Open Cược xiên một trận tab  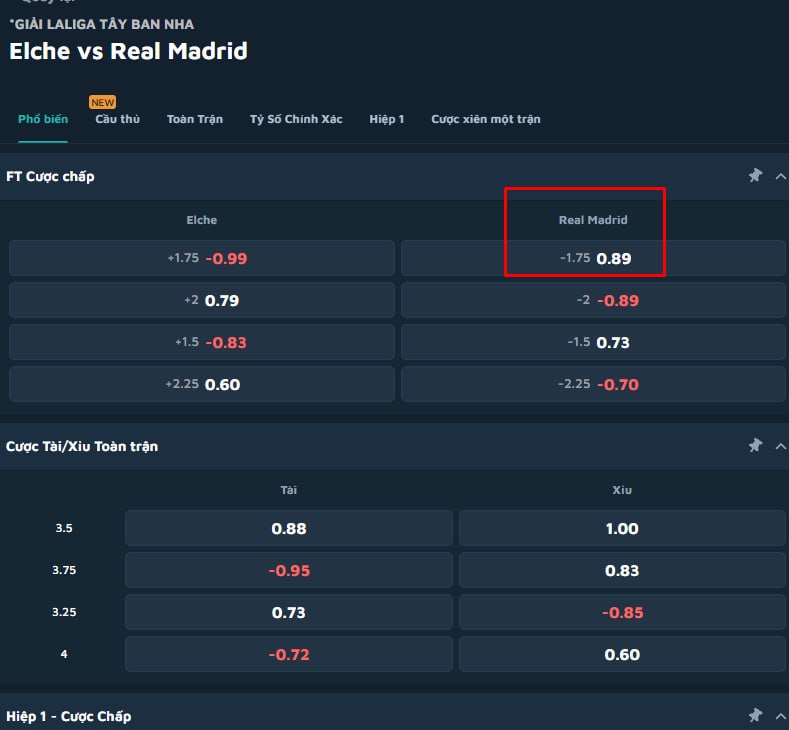[x=486, y=119]
